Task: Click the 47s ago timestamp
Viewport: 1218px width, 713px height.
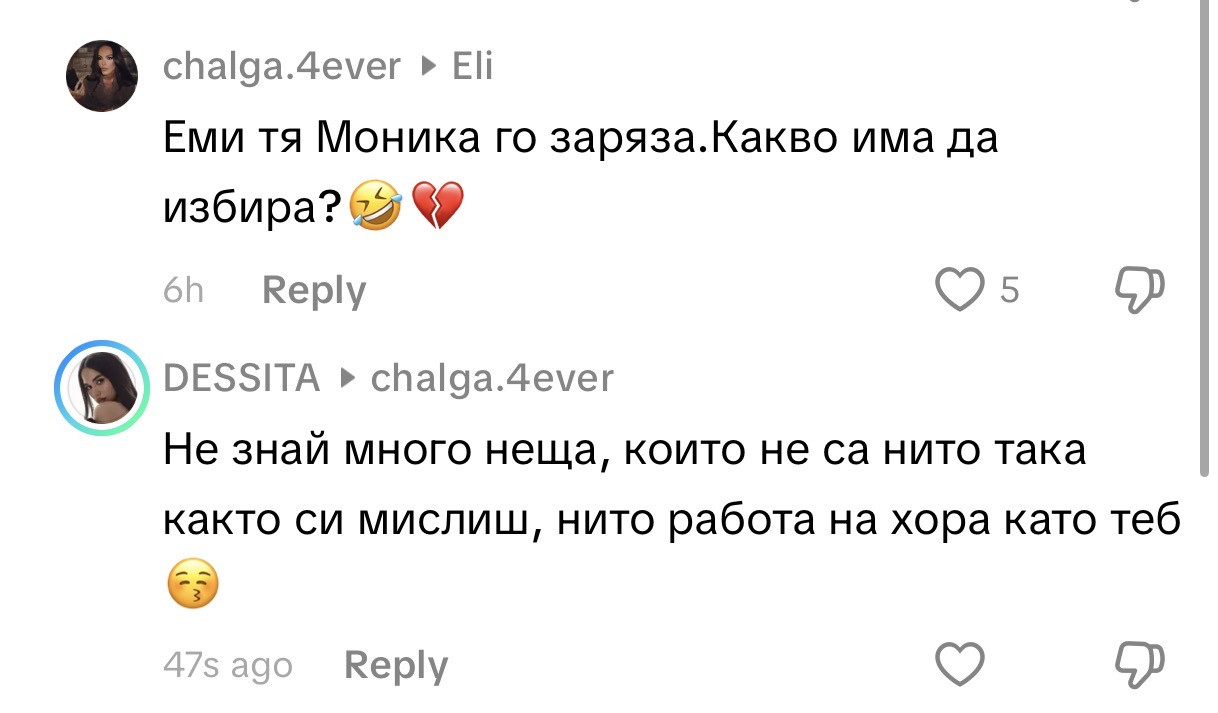Action: point(227,663)
